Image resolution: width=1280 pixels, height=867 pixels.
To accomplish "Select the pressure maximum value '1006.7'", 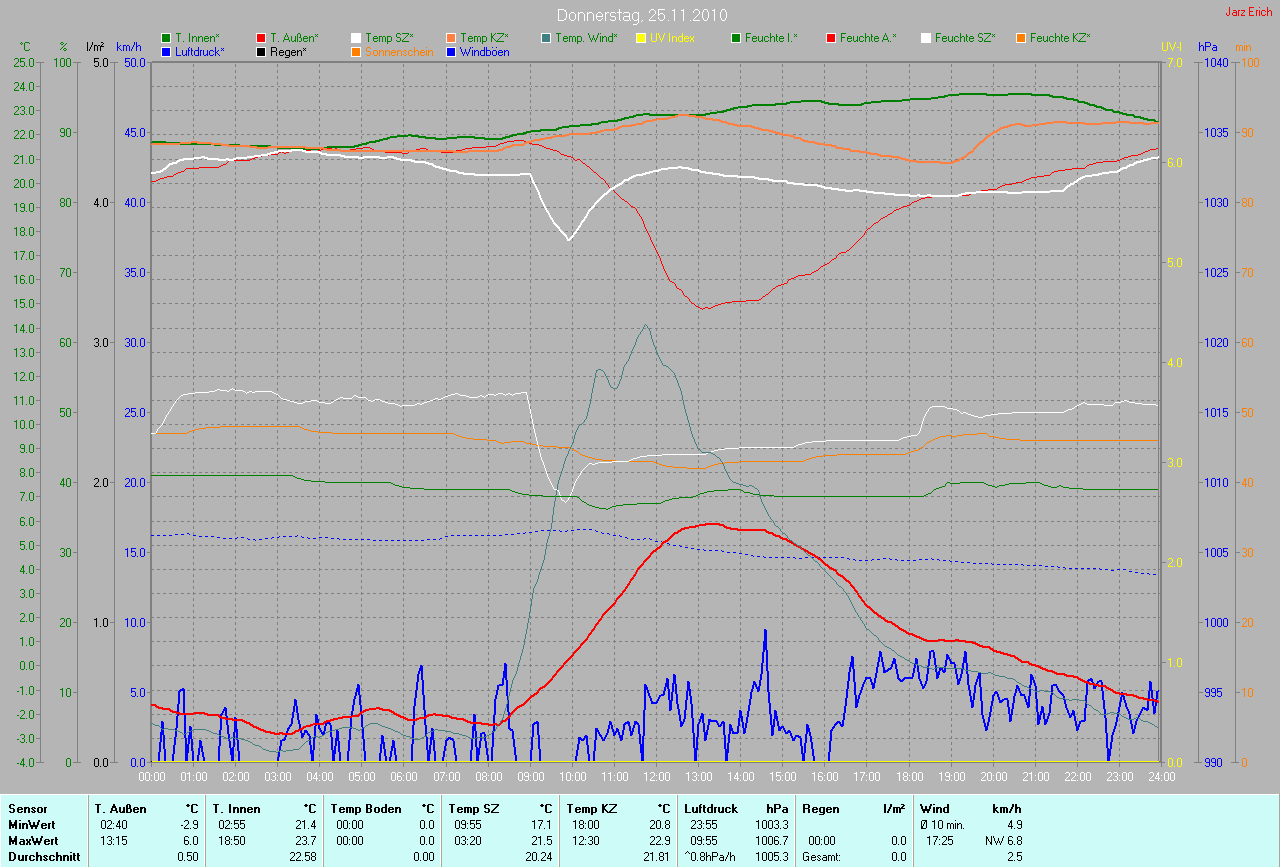I will [x=770, y=841].
